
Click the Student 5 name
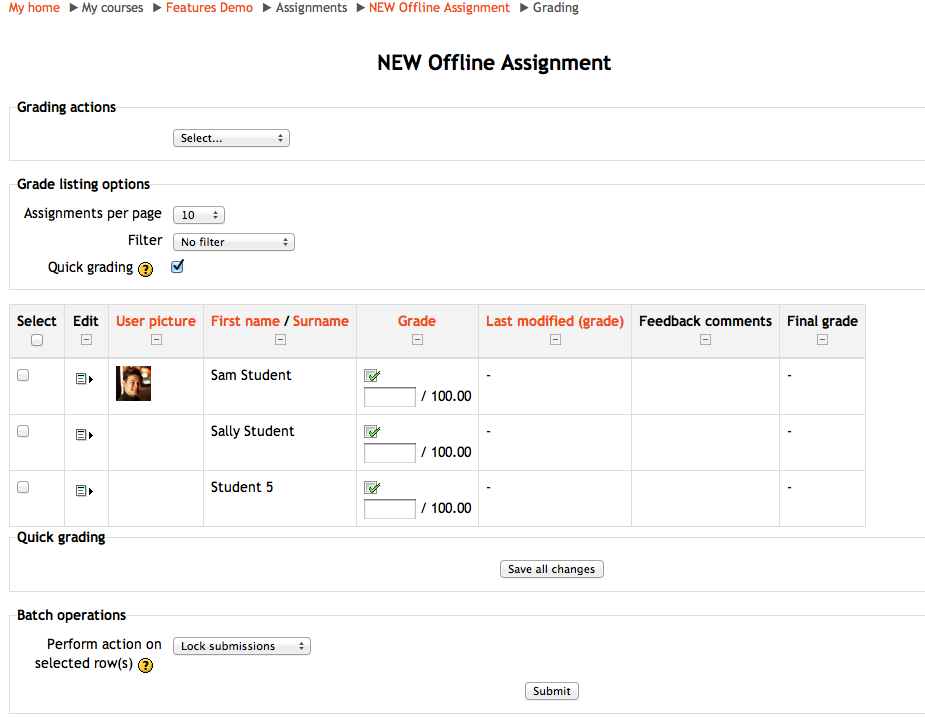(242, 487)
